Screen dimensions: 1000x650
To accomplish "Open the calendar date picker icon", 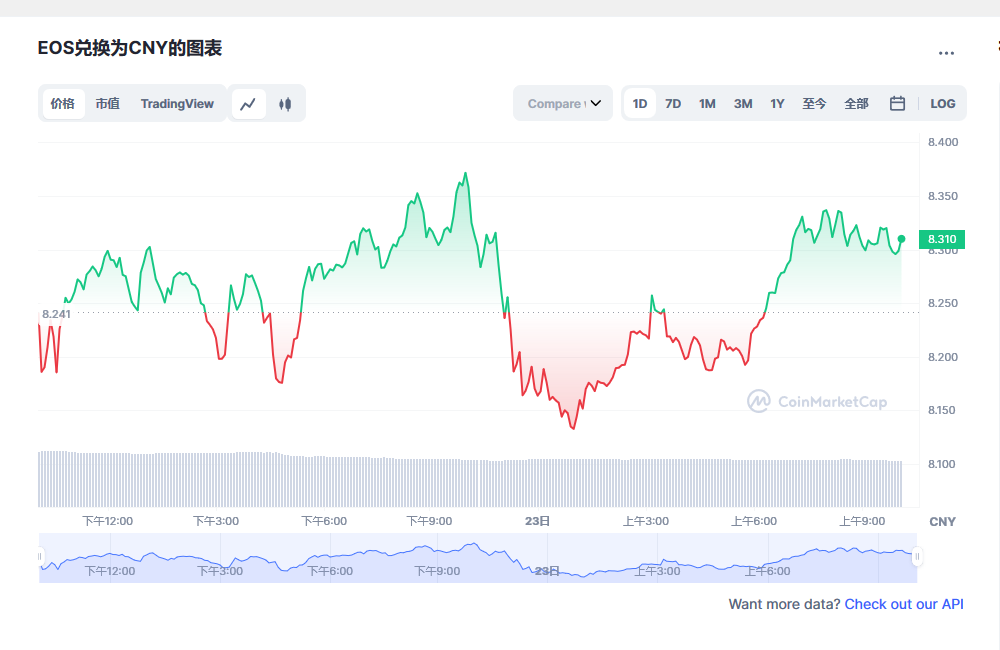I will click(897, 103).
